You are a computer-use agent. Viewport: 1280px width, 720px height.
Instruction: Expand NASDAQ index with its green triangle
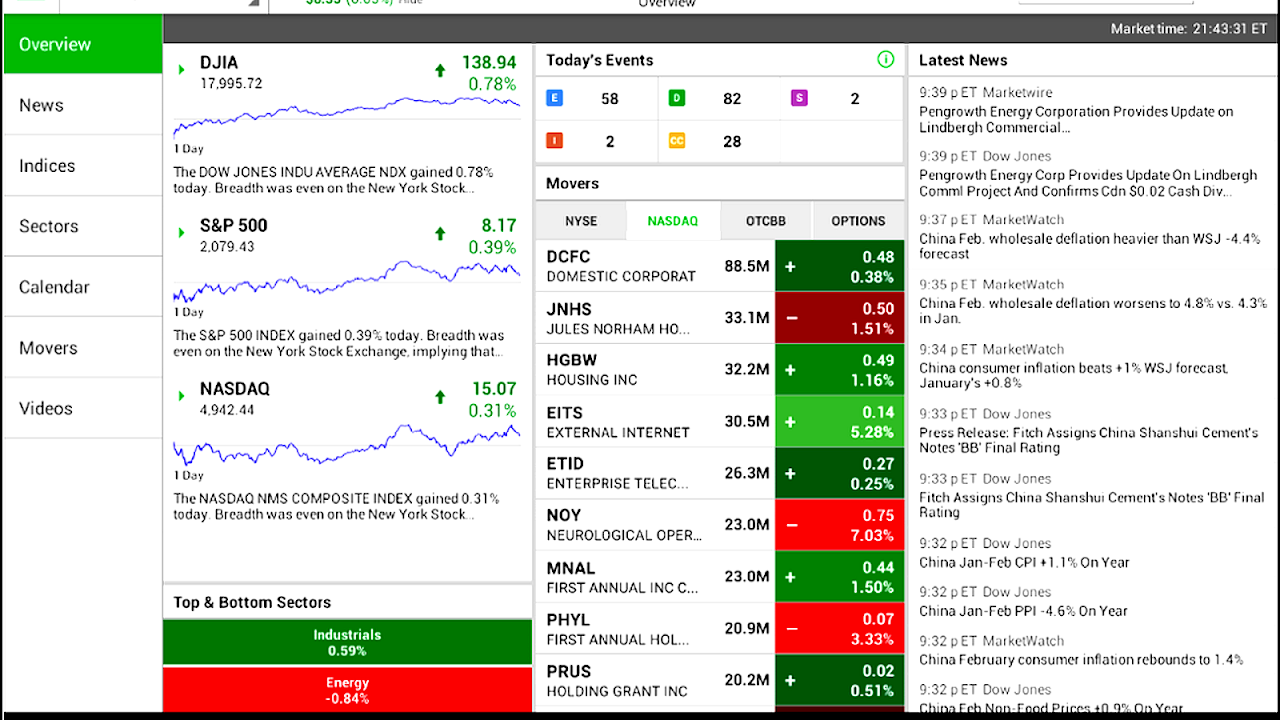point(182,396)
